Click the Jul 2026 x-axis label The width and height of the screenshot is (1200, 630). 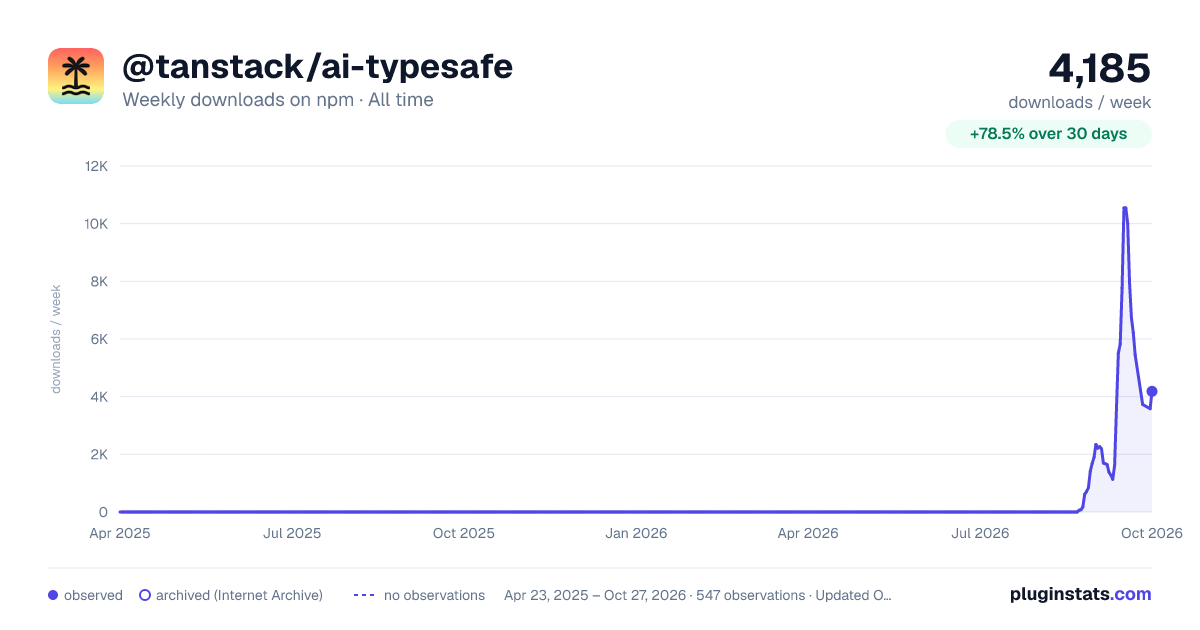click(980, 534)
